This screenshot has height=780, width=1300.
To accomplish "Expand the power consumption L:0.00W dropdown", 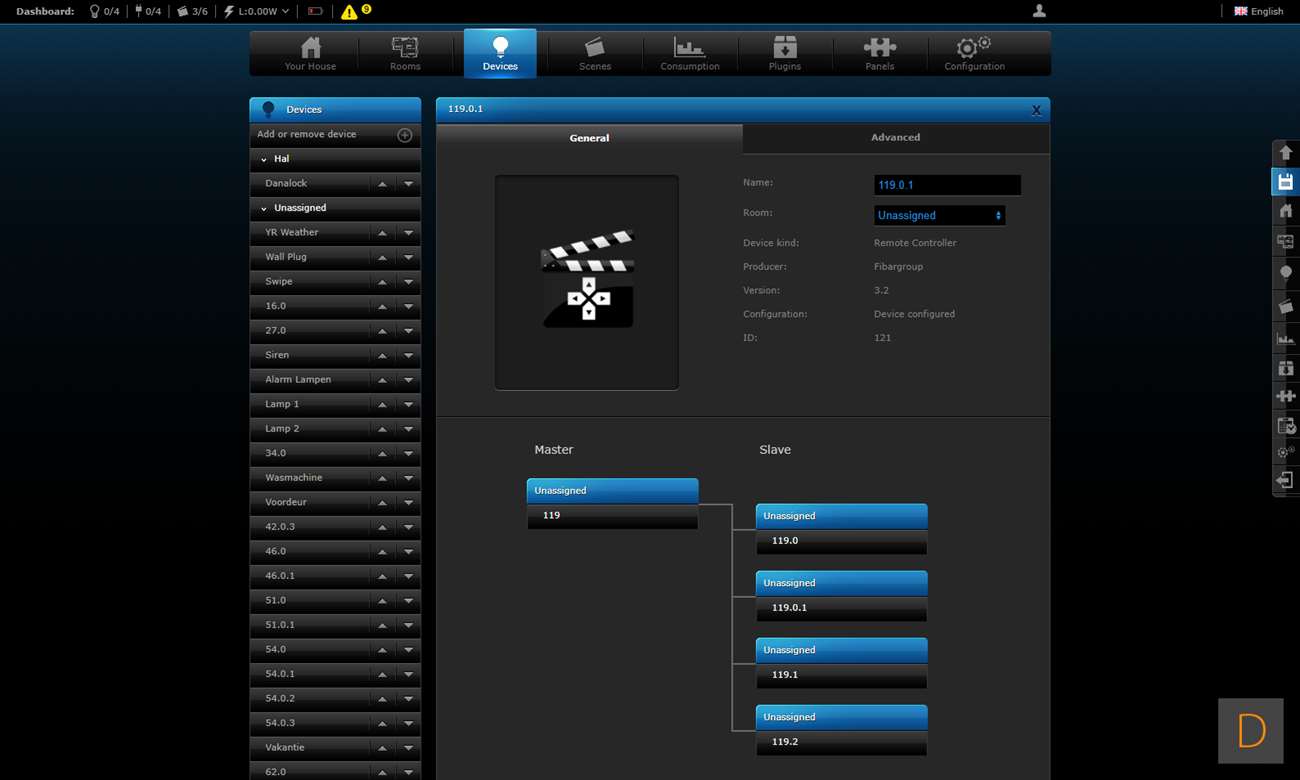I will [285, 12].
